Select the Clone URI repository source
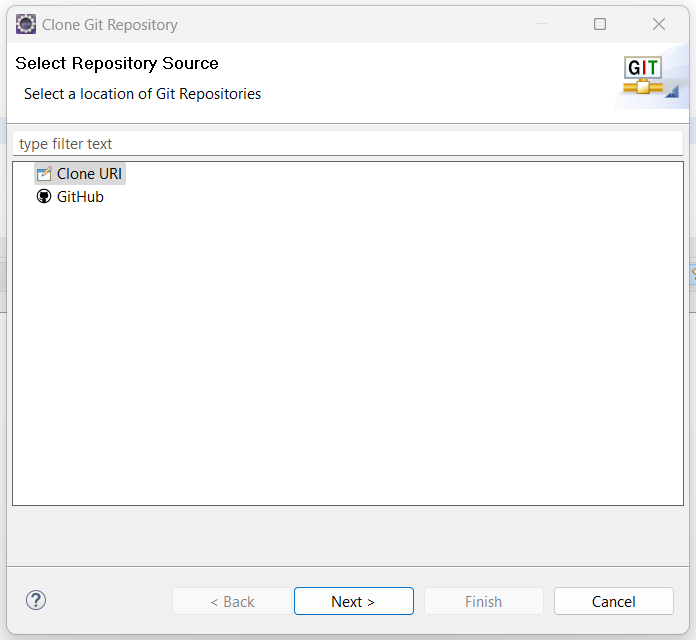Screen dimensions: 696x640 (89, 174)
